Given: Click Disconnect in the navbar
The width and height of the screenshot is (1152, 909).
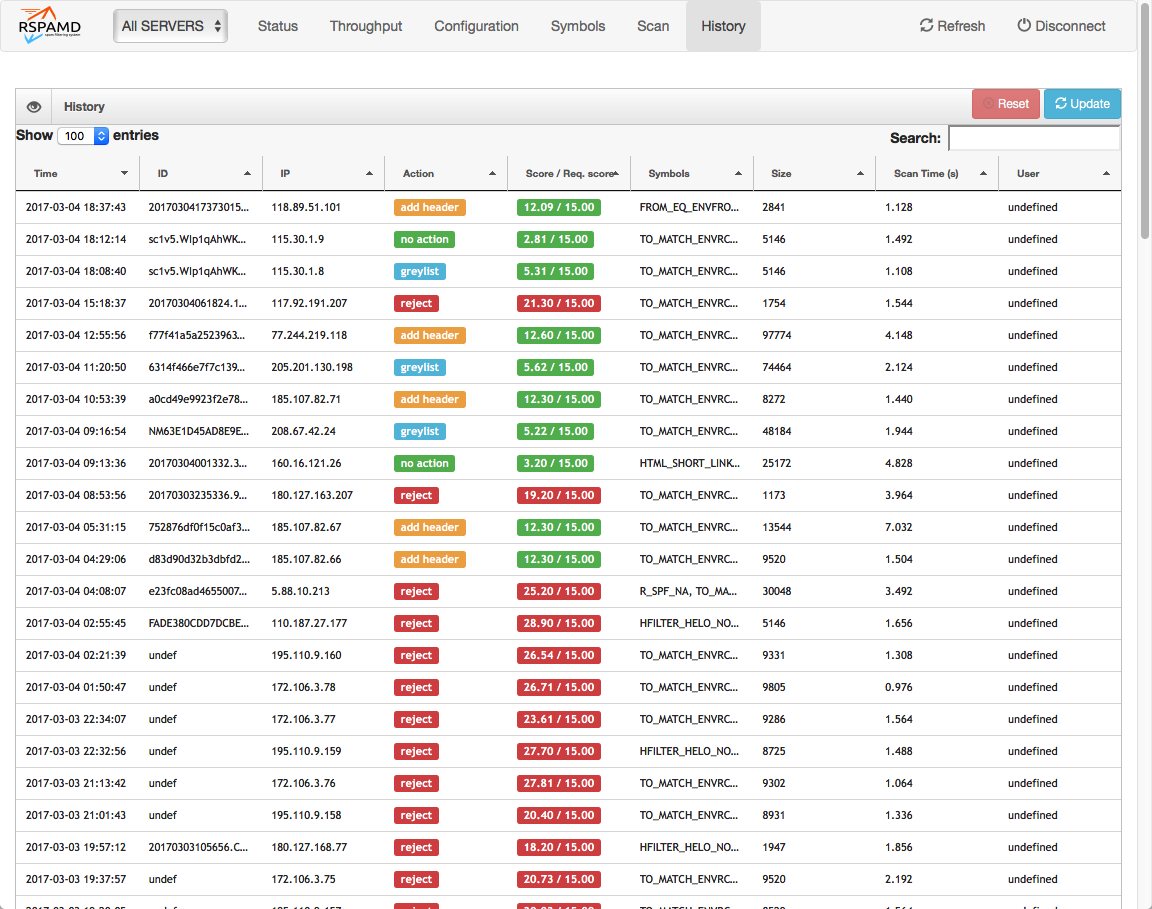Looking at the screenshot, I should (x=1061, y=26).
